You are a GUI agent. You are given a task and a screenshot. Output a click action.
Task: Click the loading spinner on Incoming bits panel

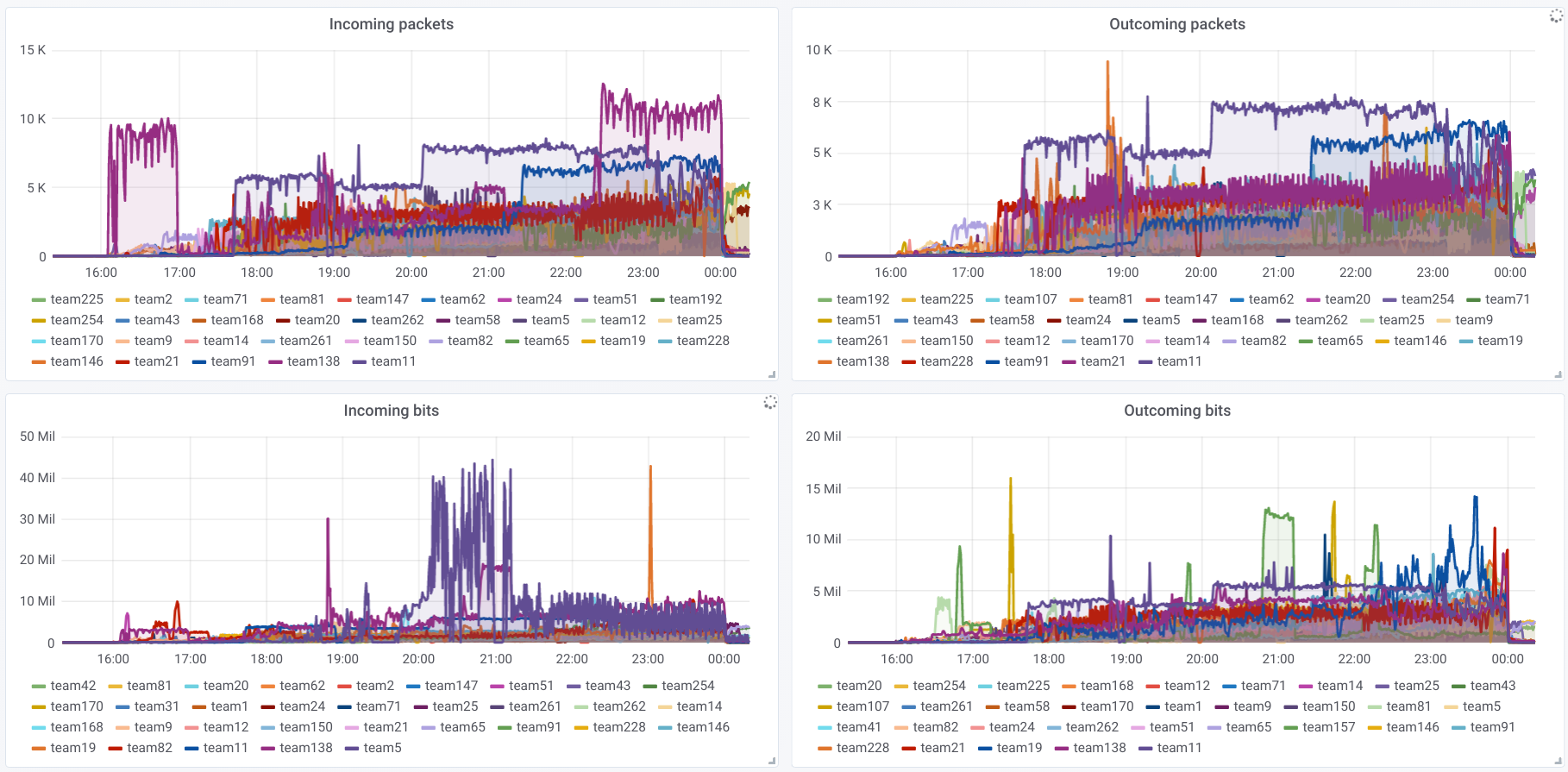(770, 402)
